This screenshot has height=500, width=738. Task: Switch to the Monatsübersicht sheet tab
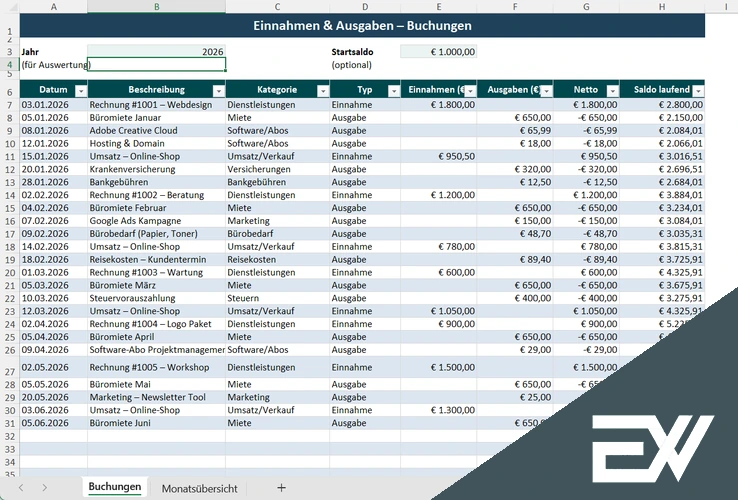199,488
